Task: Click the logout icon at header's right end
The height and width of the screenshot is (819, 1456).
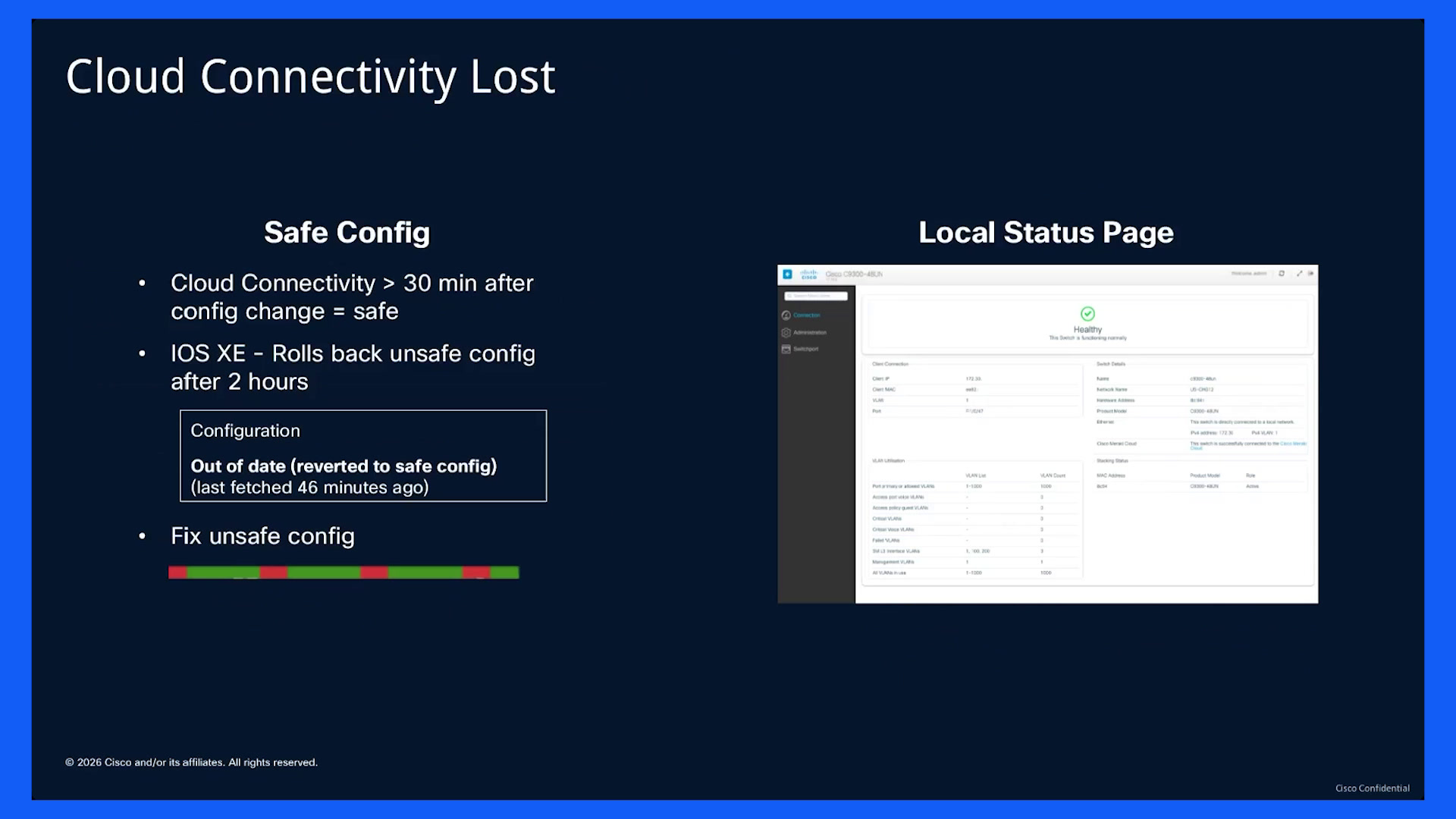Action: (x=1310, y=274)
